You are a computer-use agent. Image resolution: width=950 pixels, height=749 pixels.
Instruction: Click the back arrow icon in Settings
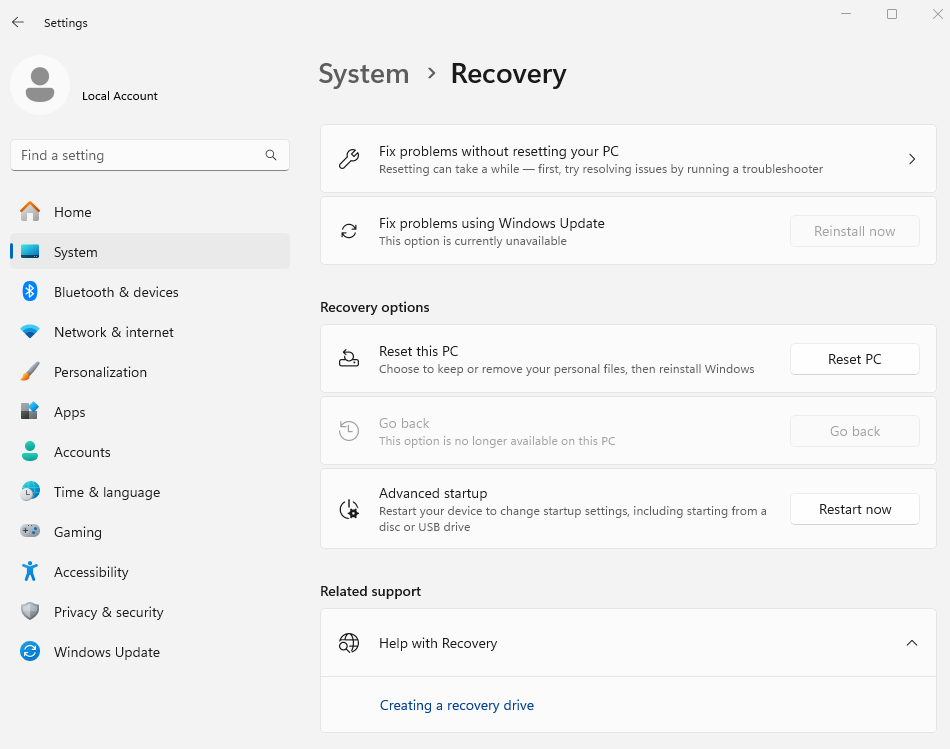pos(18,22)
